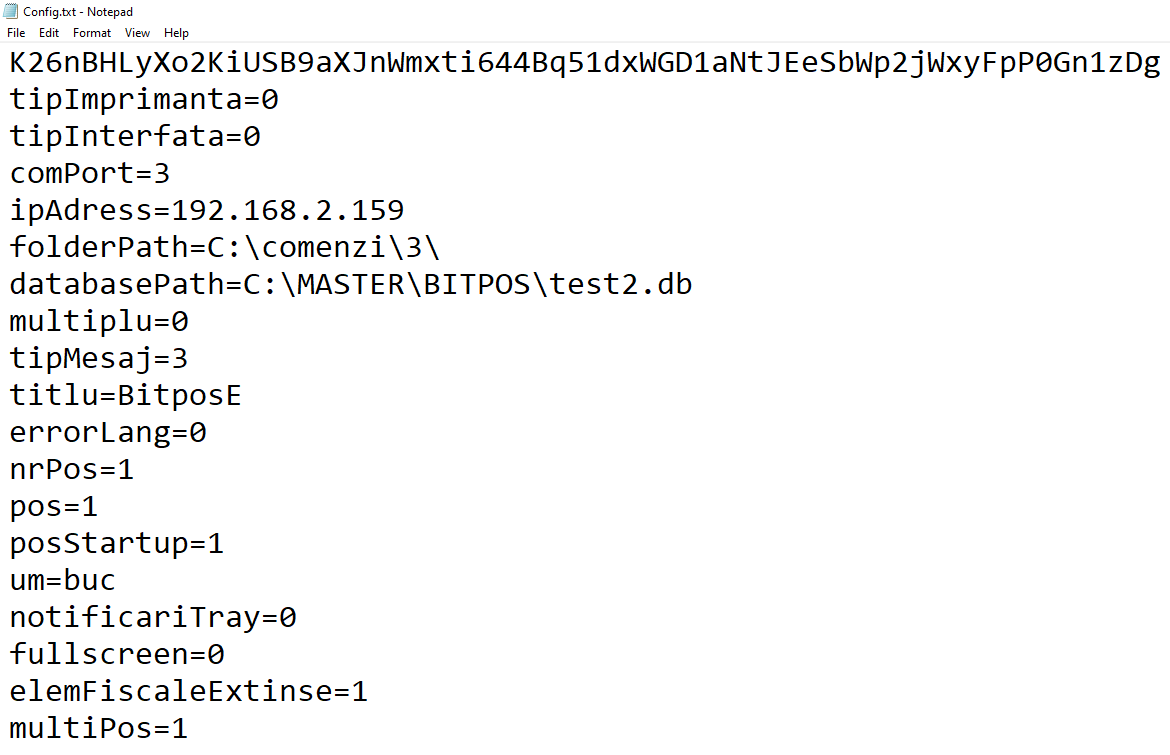Click the tipMesaj=3 line
Viewport: 1170px width, 755px height.
(x=98, y=359)
